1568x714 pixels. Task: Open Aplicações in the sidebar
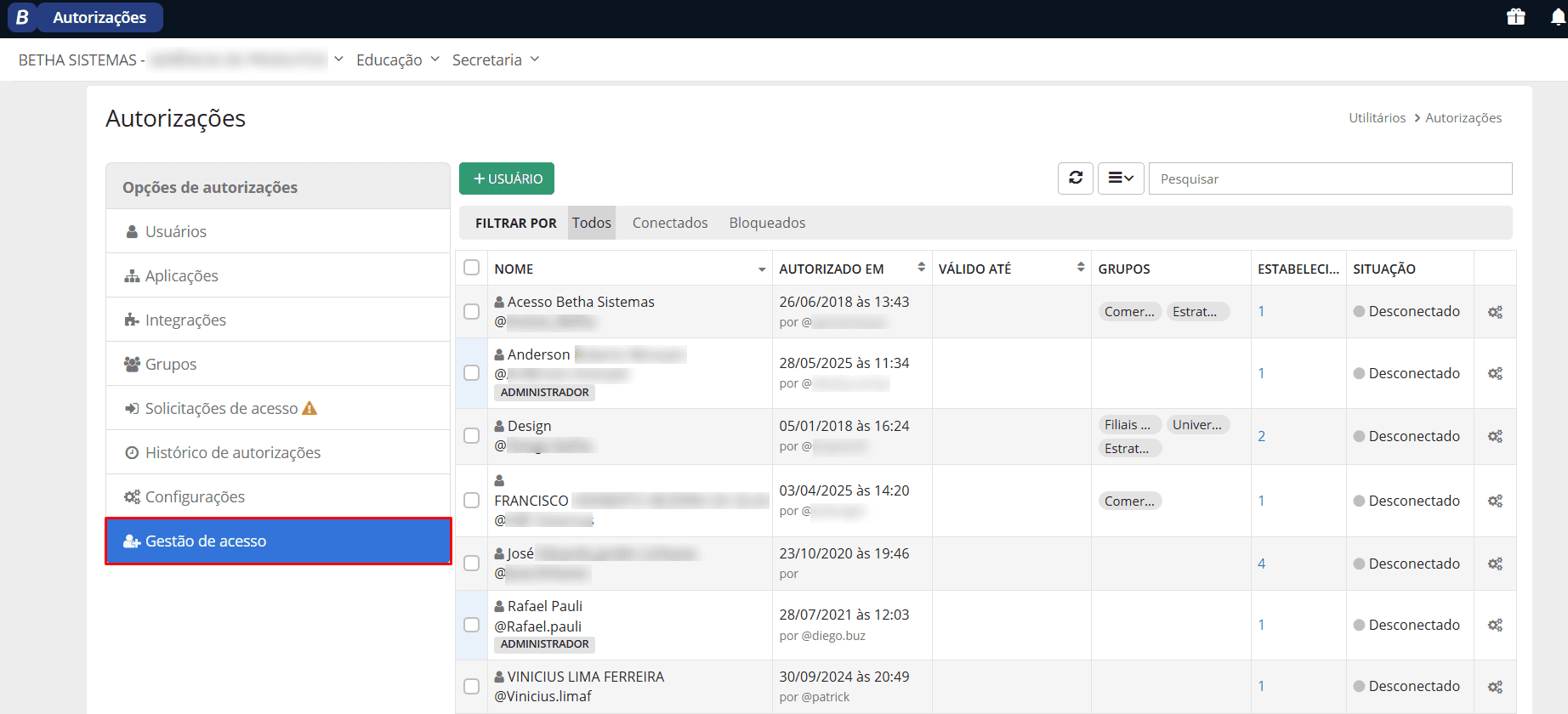point(278,275)
